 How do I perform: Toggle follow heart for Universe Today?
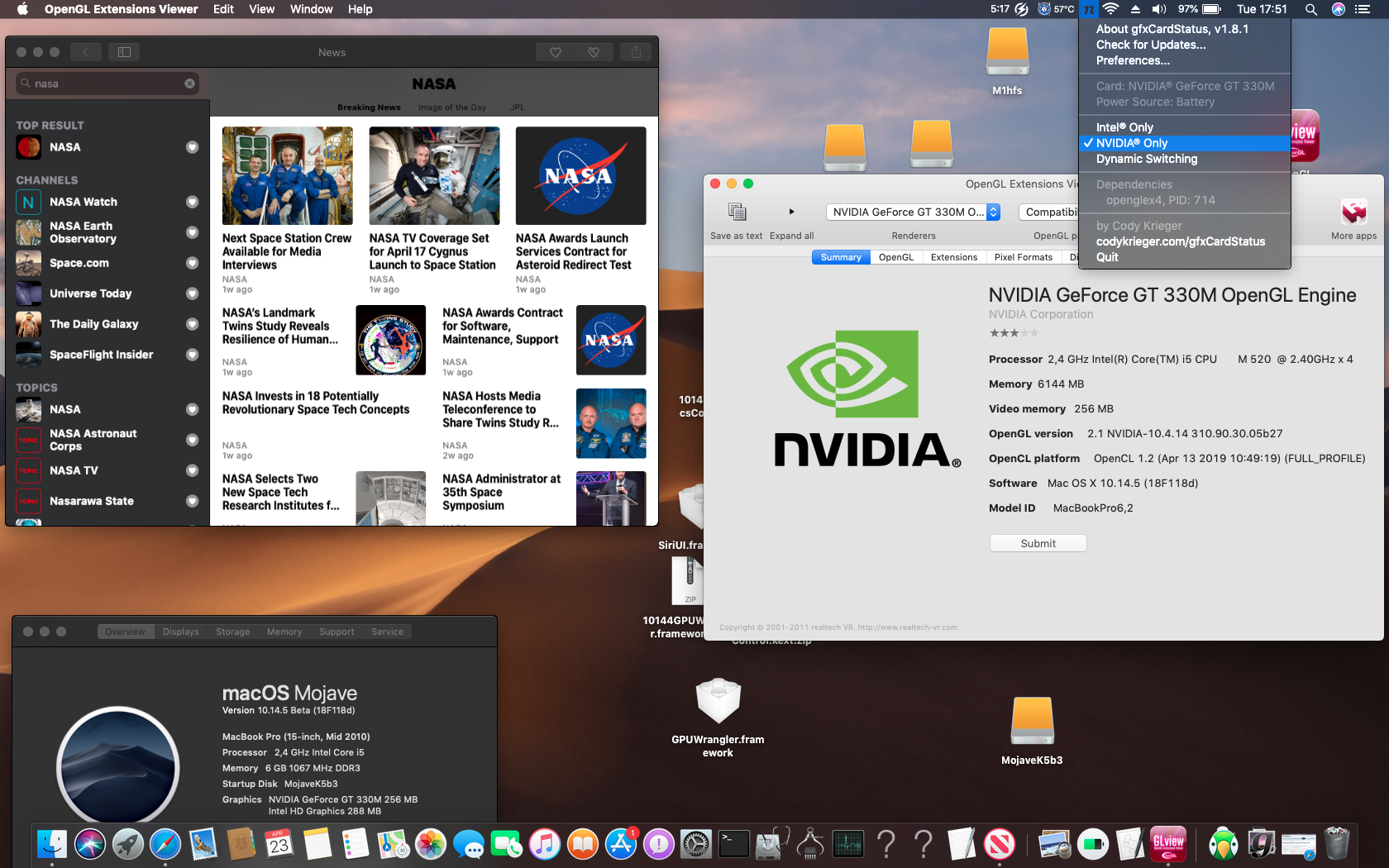pyautogui.click(x=192, y=293)
